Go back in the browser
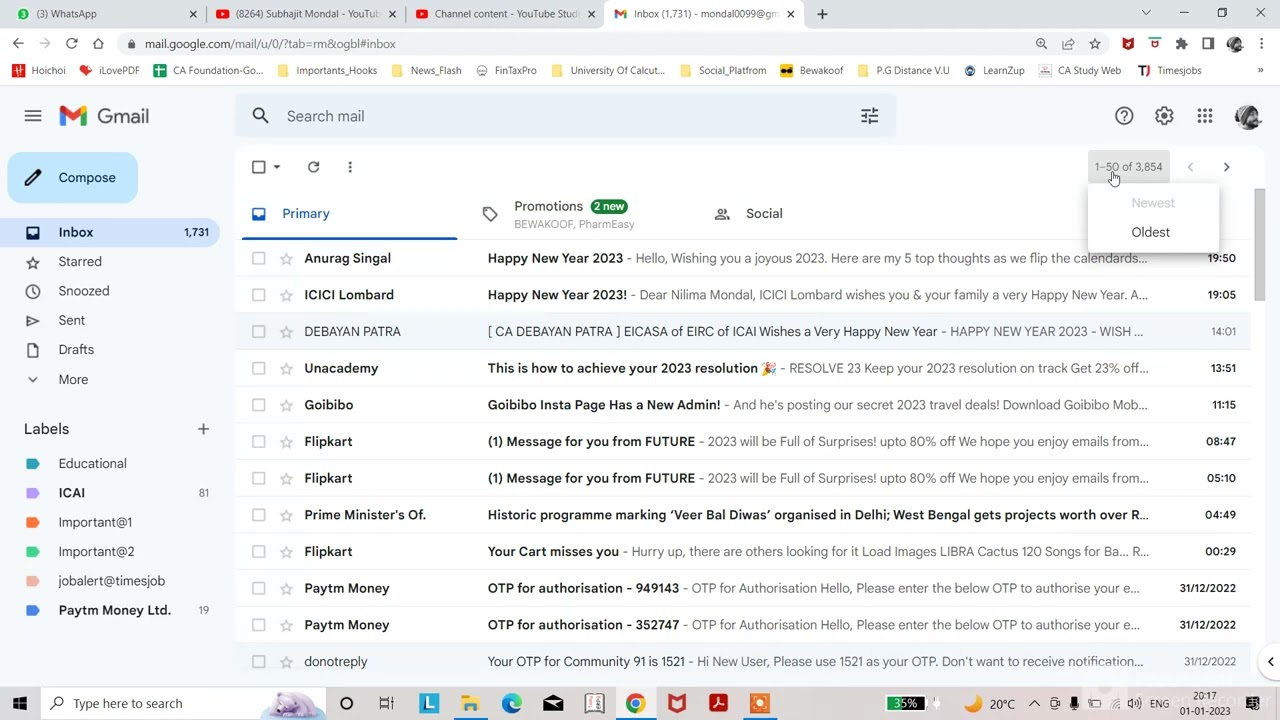 [18, 44]
